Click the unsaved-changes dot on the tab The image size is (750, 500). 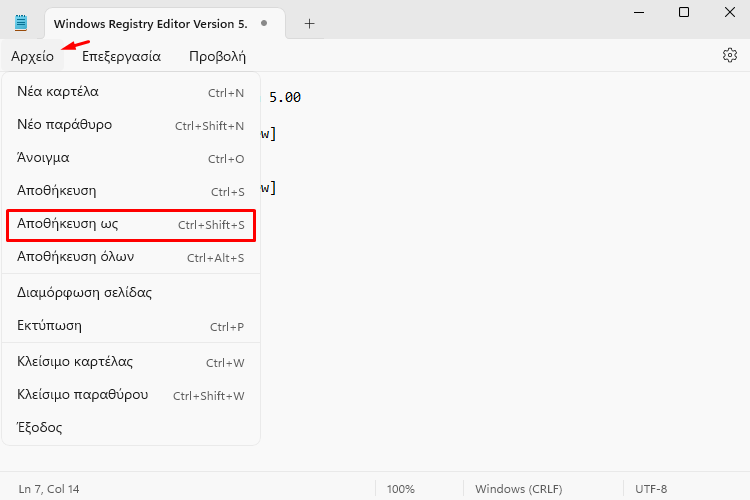(x=264, y=23)
